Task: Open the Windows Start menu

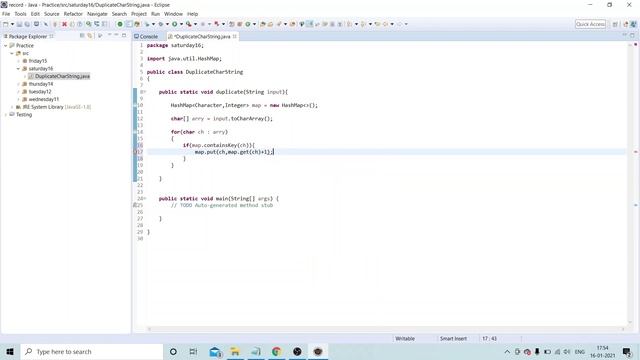Action: [10, 351]
